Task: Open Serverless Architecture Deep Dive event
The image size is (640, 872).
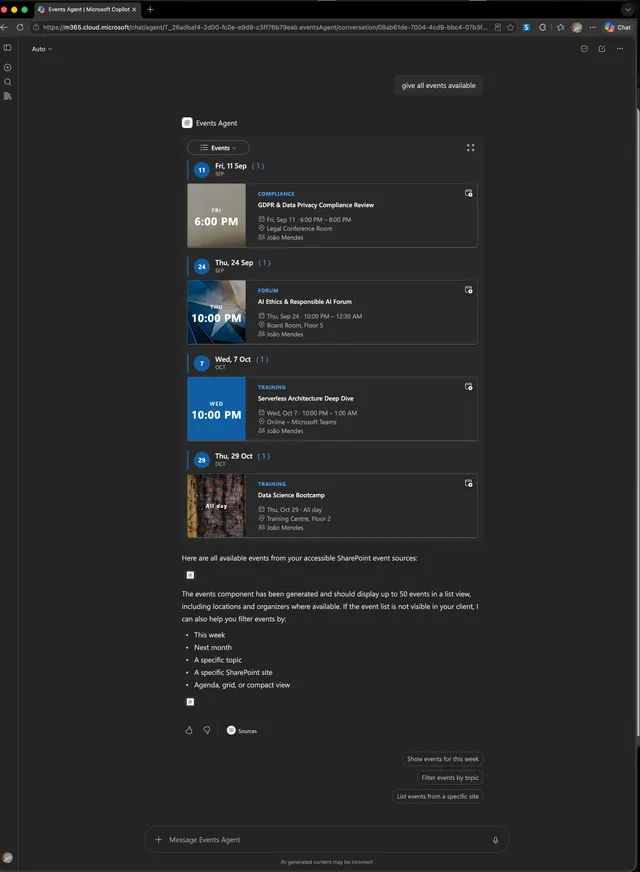Action: (305, 399)
